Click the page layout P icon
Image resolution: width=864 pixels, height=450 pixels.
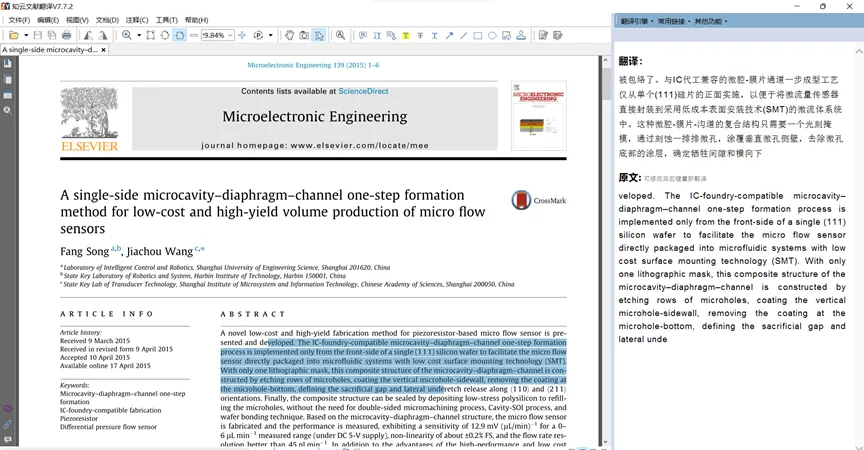[258, 35]
